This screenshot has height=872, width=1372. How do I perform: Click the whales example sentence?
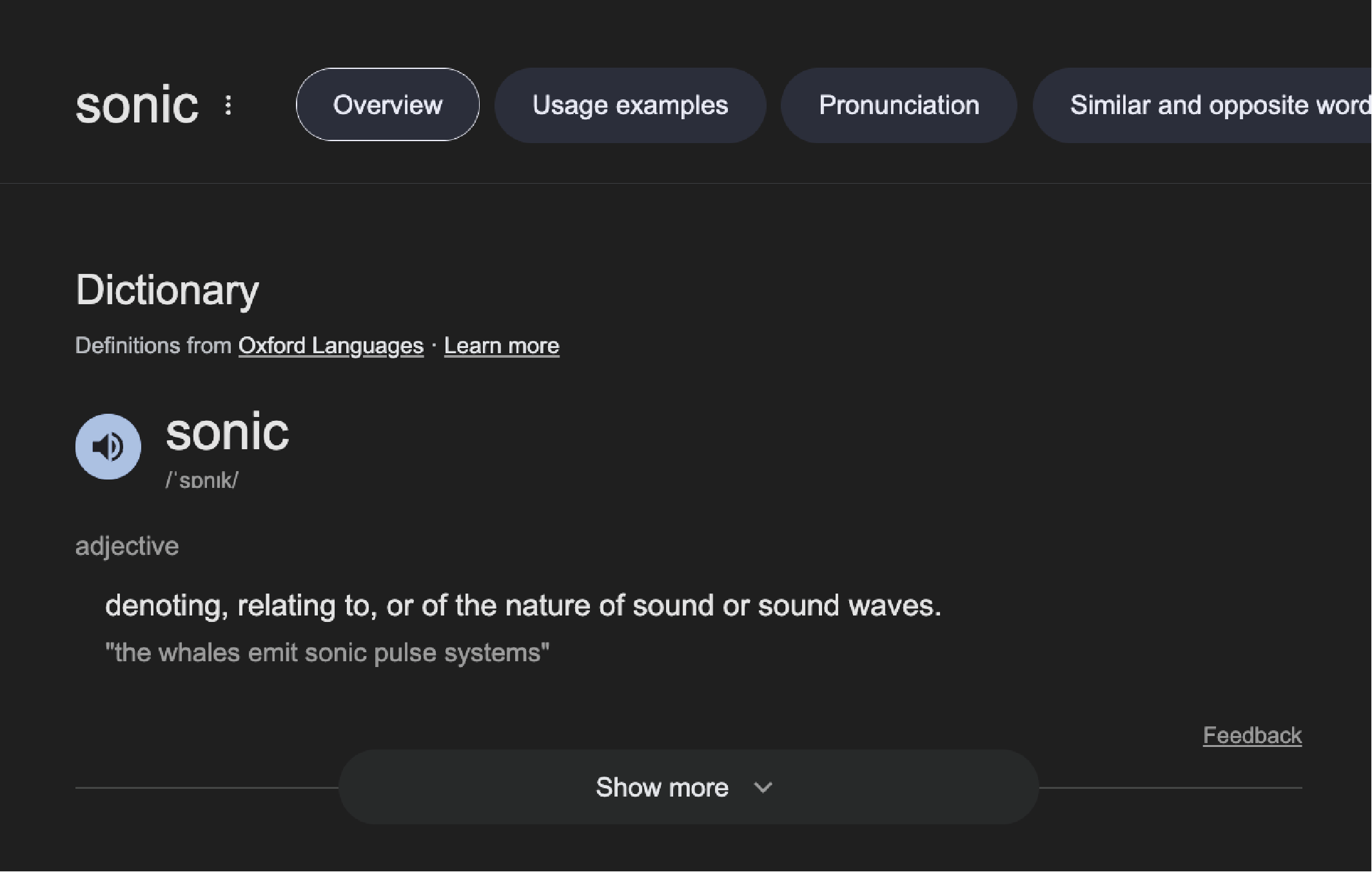click(x=328, y=653)
